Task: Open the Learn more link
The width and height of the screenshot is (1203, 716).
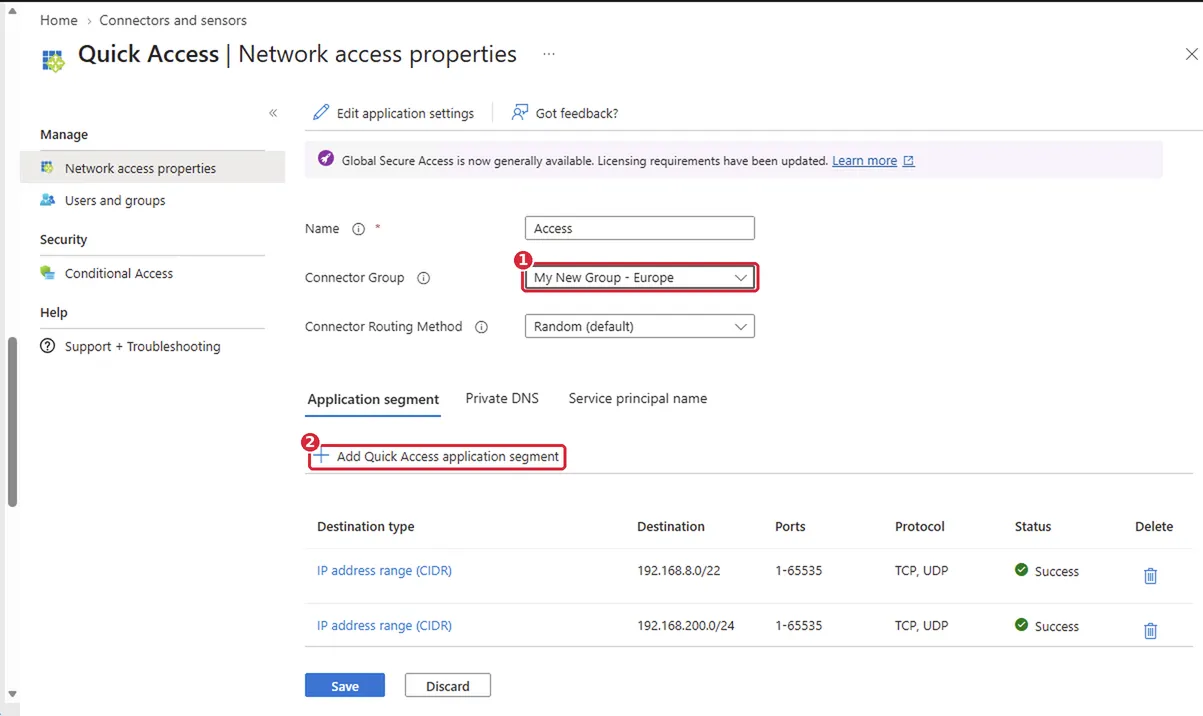Action: 864,160
